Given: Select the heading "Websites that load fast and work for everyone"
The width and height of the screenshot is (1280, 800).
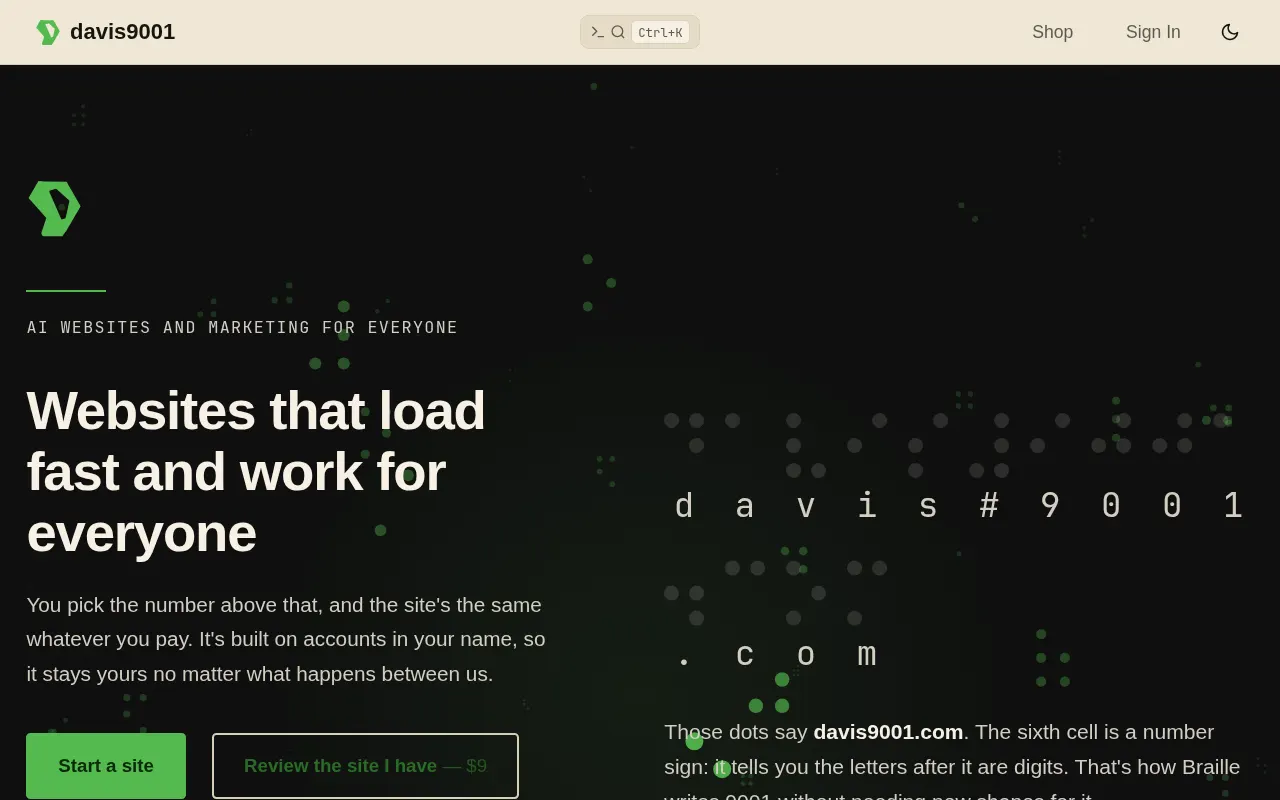Looking at the screenshot, I should point(256,471).
